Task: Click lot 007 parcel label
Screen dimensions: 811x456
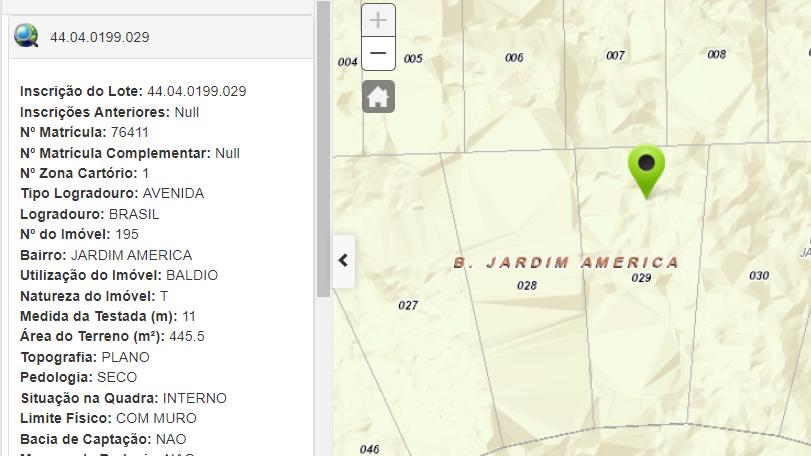Action: (x=615, y=56)
